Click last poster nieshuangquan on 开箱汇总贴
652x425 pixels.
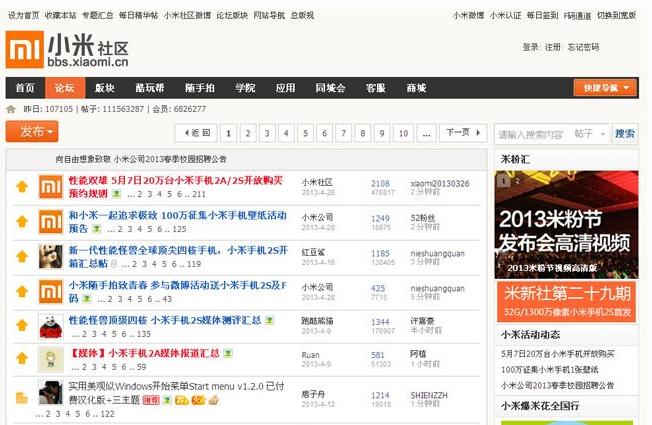[x=437, y=253]
